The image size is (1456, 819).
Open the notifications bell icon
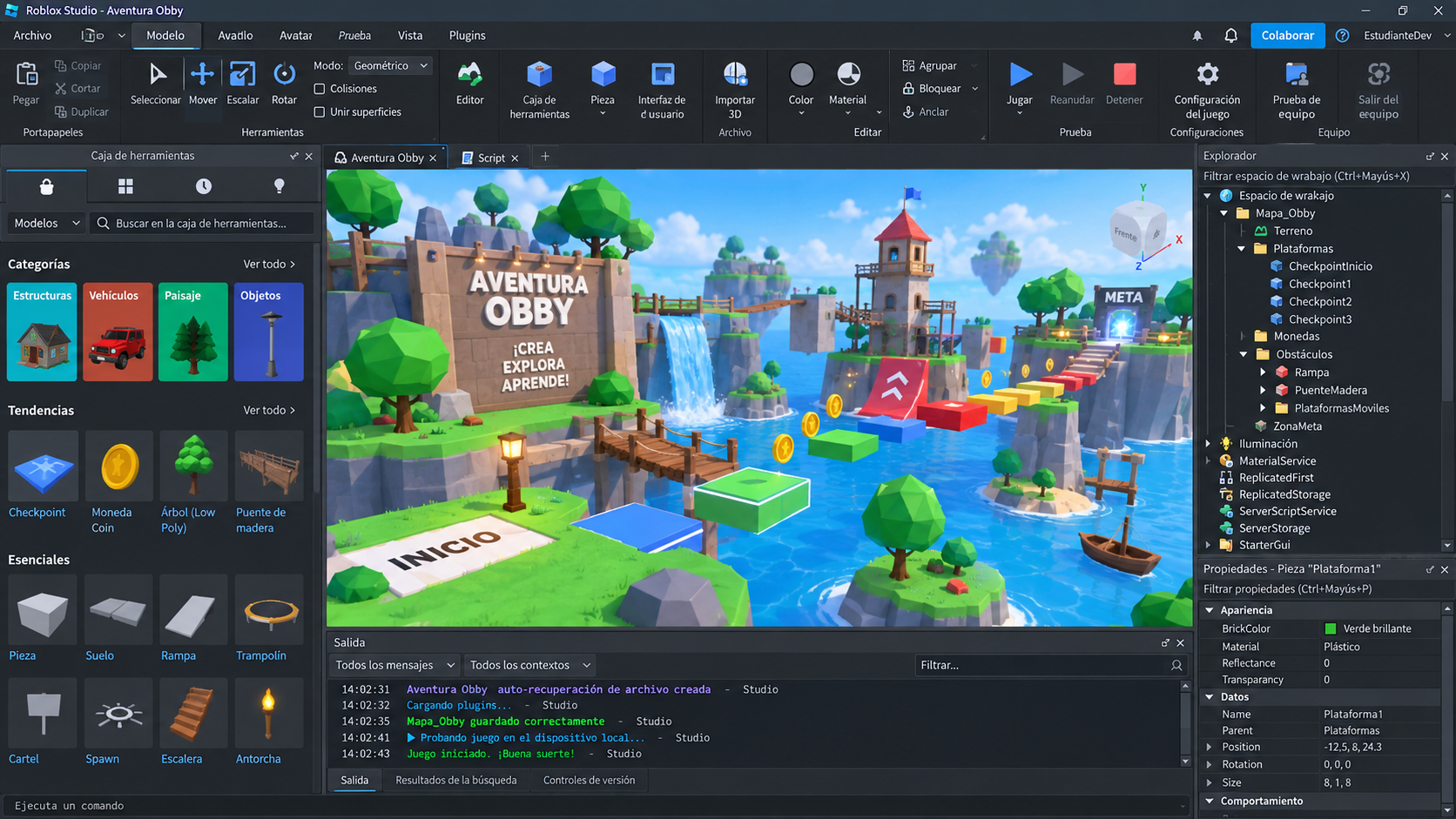pyautogui.click(x=1230, y=36)
